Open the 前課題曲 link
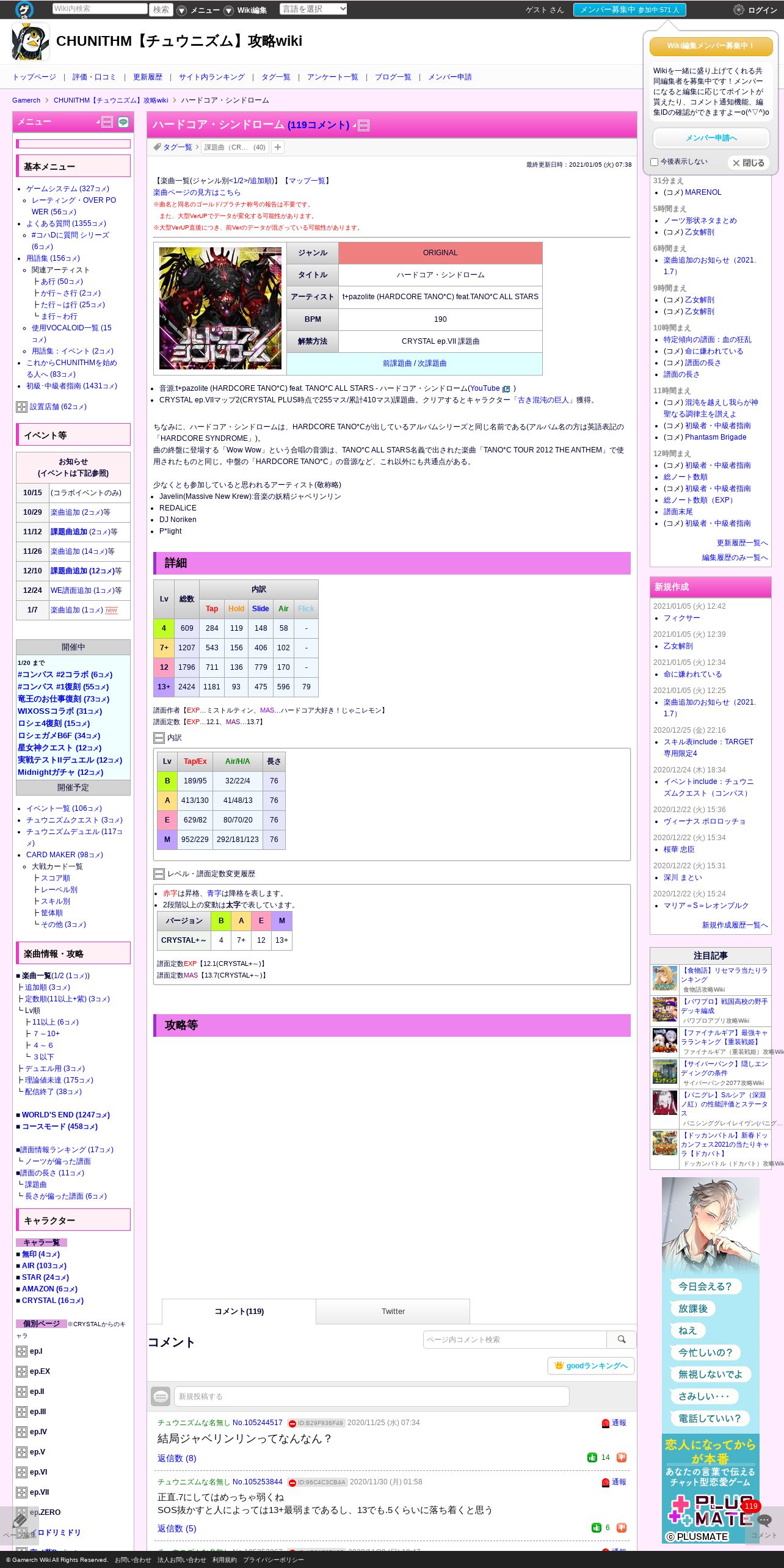 pos(397,363)
